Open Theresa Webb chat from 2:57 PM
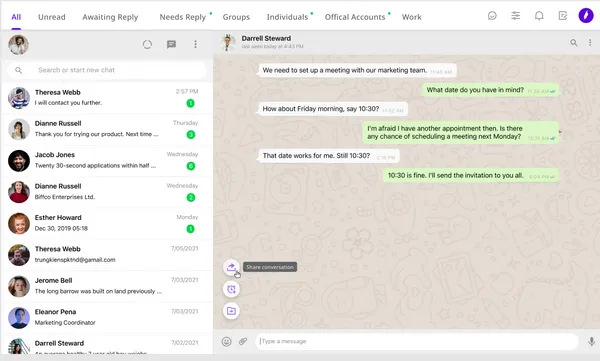This screenshot has height=361, width=600. (x=107, y=98)
